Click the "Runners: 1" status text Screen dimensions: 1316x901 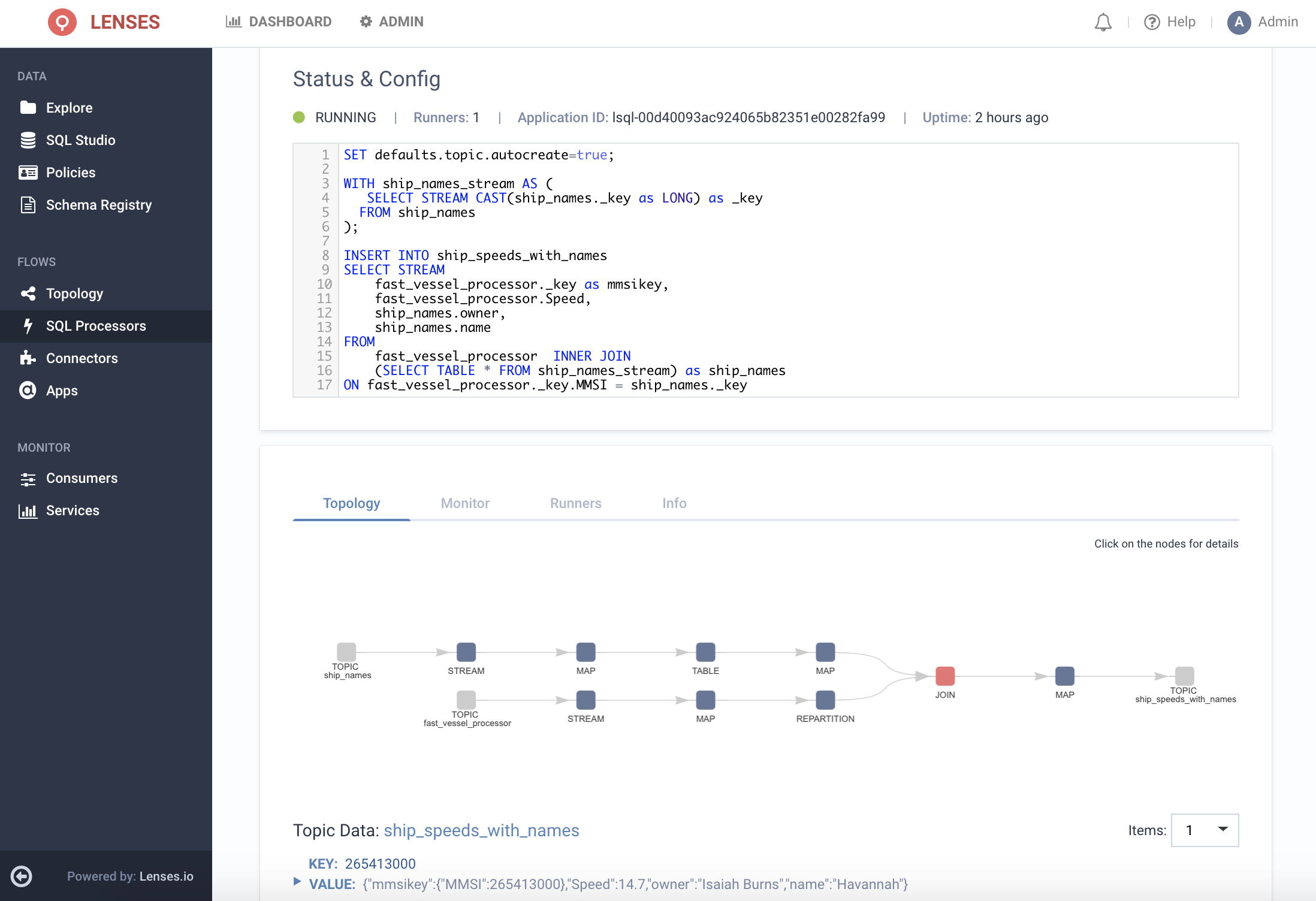click(446, 117)
